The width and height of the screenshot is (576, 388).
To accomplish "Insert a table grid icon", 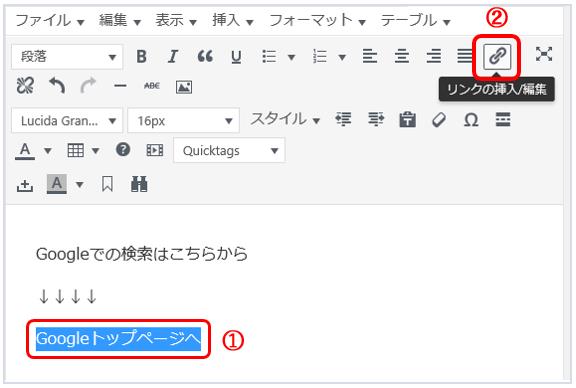I will 75,150.
